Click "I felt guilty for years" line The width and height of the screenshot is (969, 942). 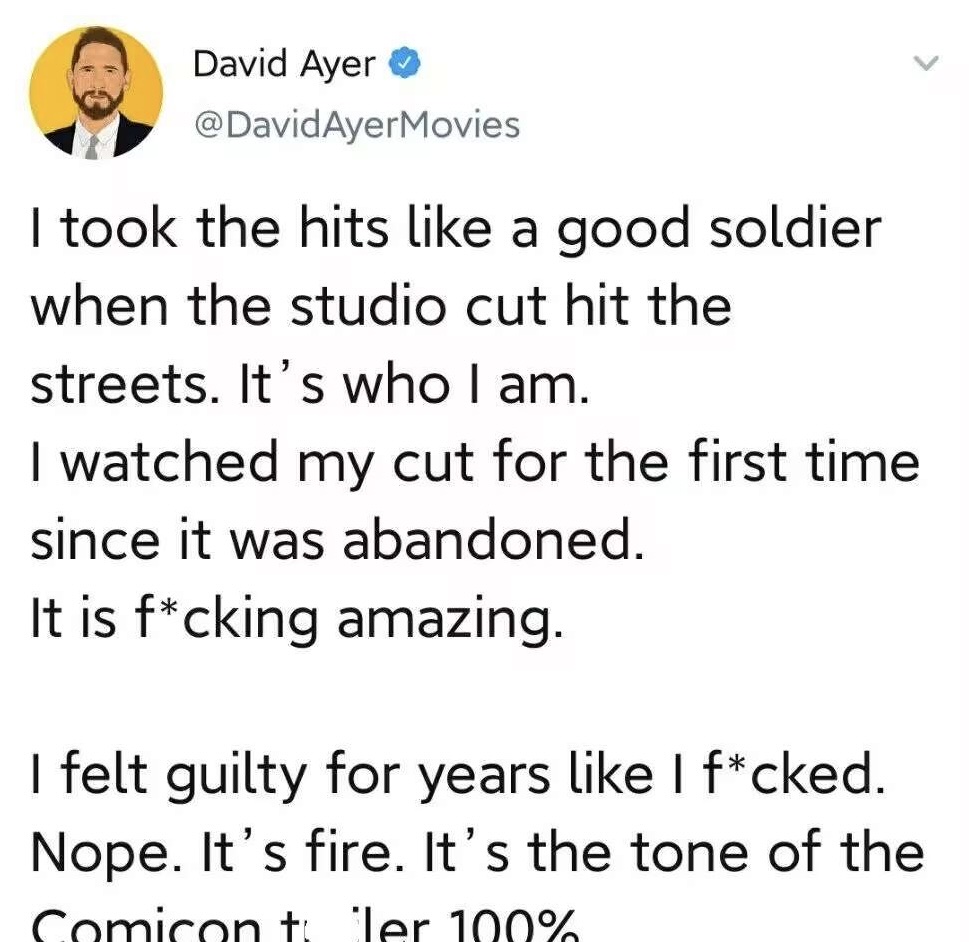coord(458,775)
